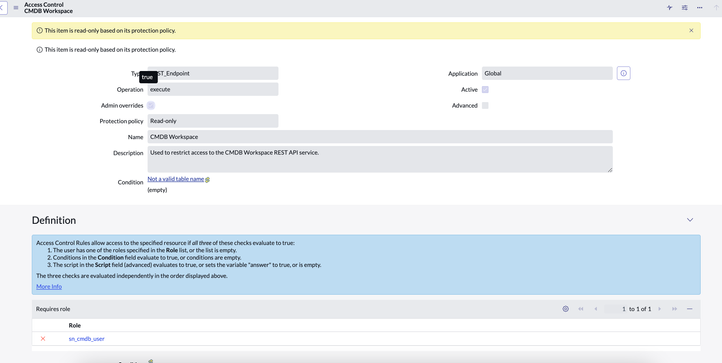Click the info icon in read-only message
722x363 pixels.
[40, 50]
